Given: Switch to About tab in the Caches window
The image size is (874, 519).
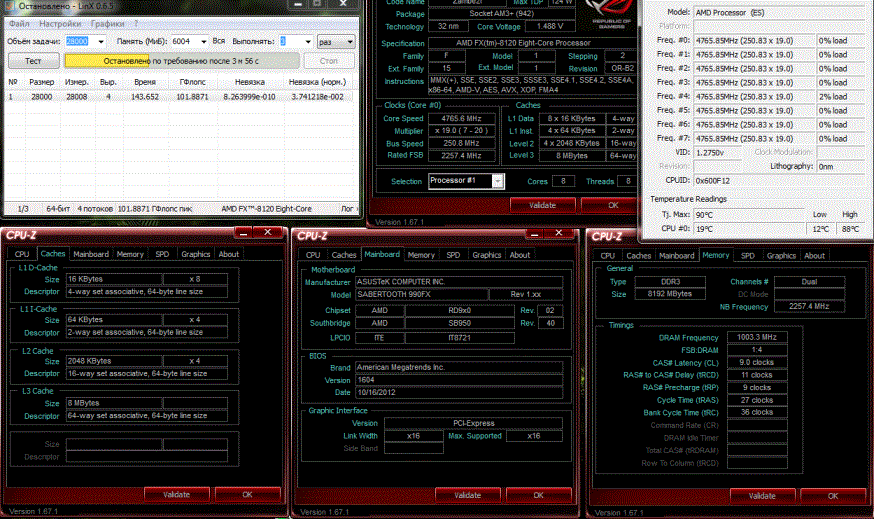Looking at the screenshot, I should pyautogui.click(x=229, y=254).
